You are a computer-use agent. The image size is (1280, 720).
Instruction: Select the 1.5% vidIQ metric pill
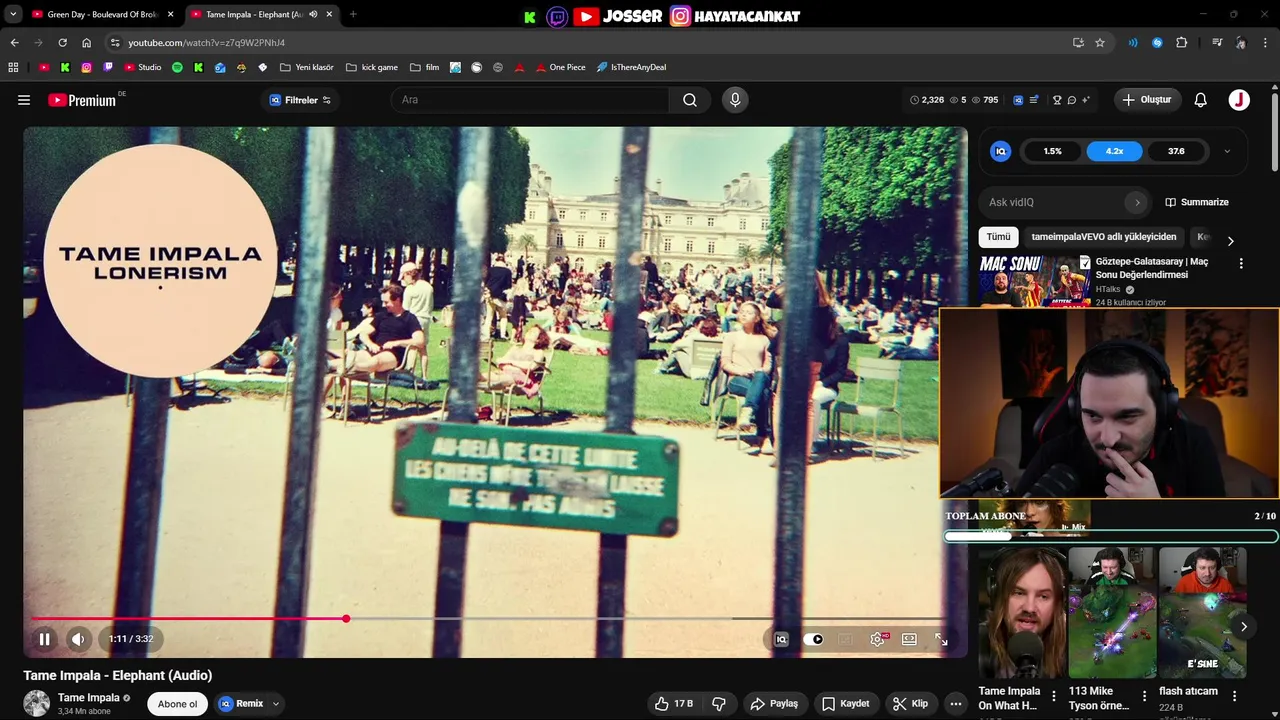pyautogui.click(x=1053, y=151)
